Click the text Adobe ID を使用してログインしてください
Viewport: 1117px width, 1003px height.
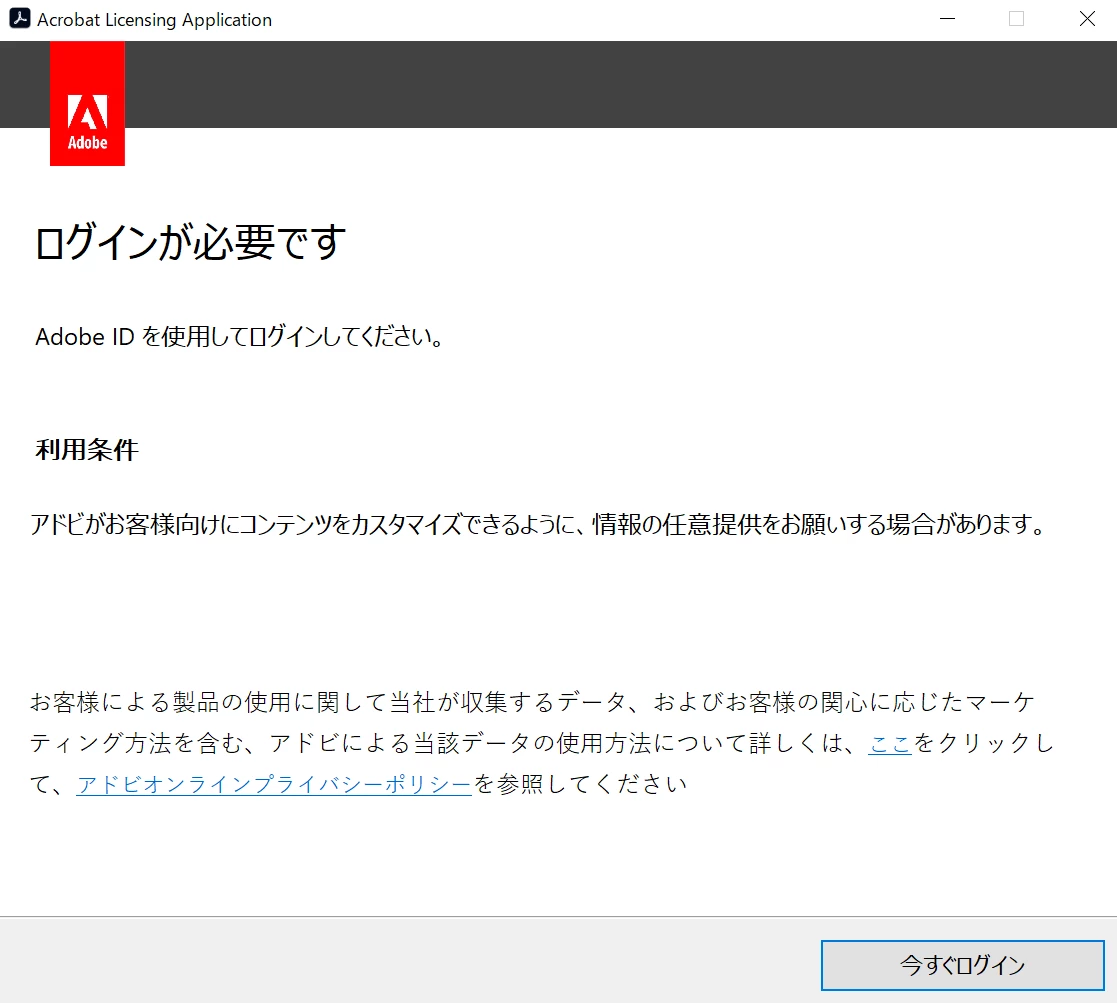239,336
